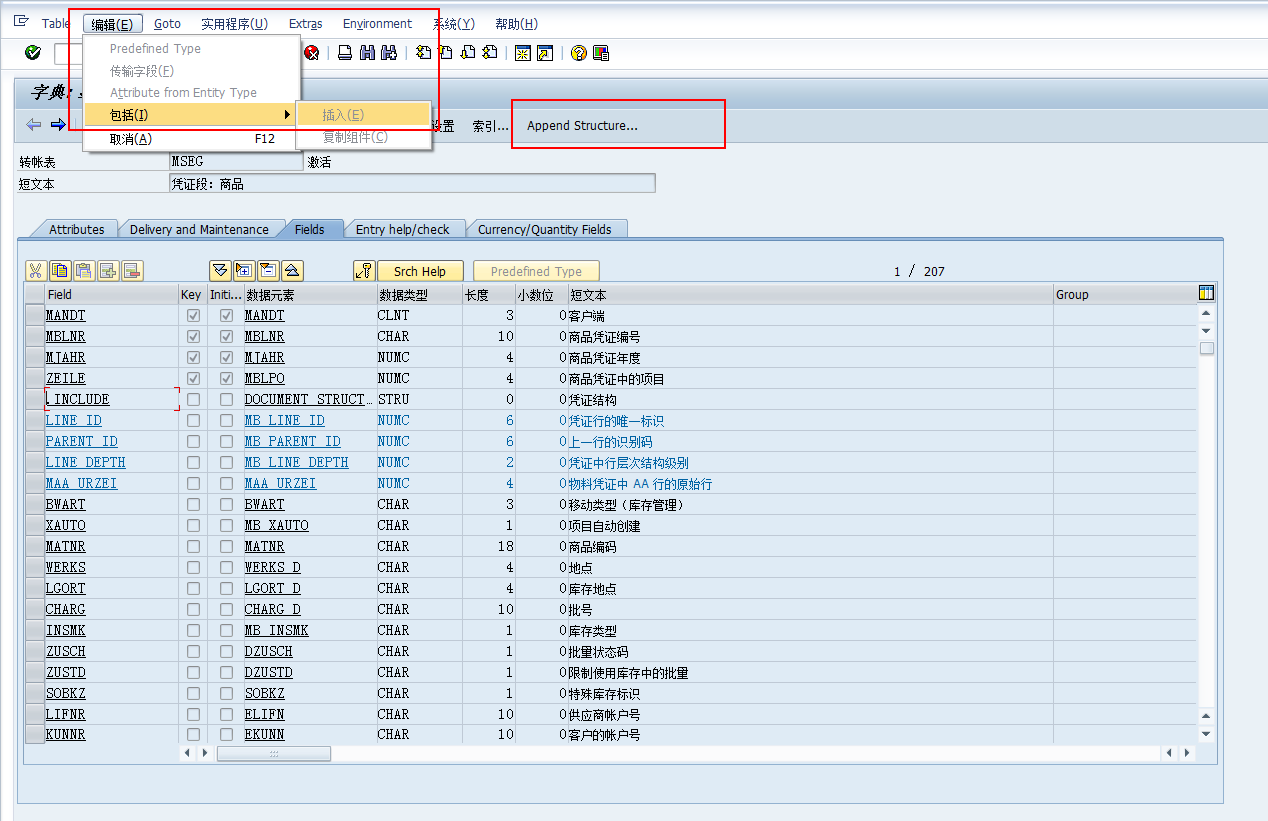This screenshot has height=821, width=1268.
Task: Toggle Key checkbox for MATNR row
Action: click(x=193, y=547)
